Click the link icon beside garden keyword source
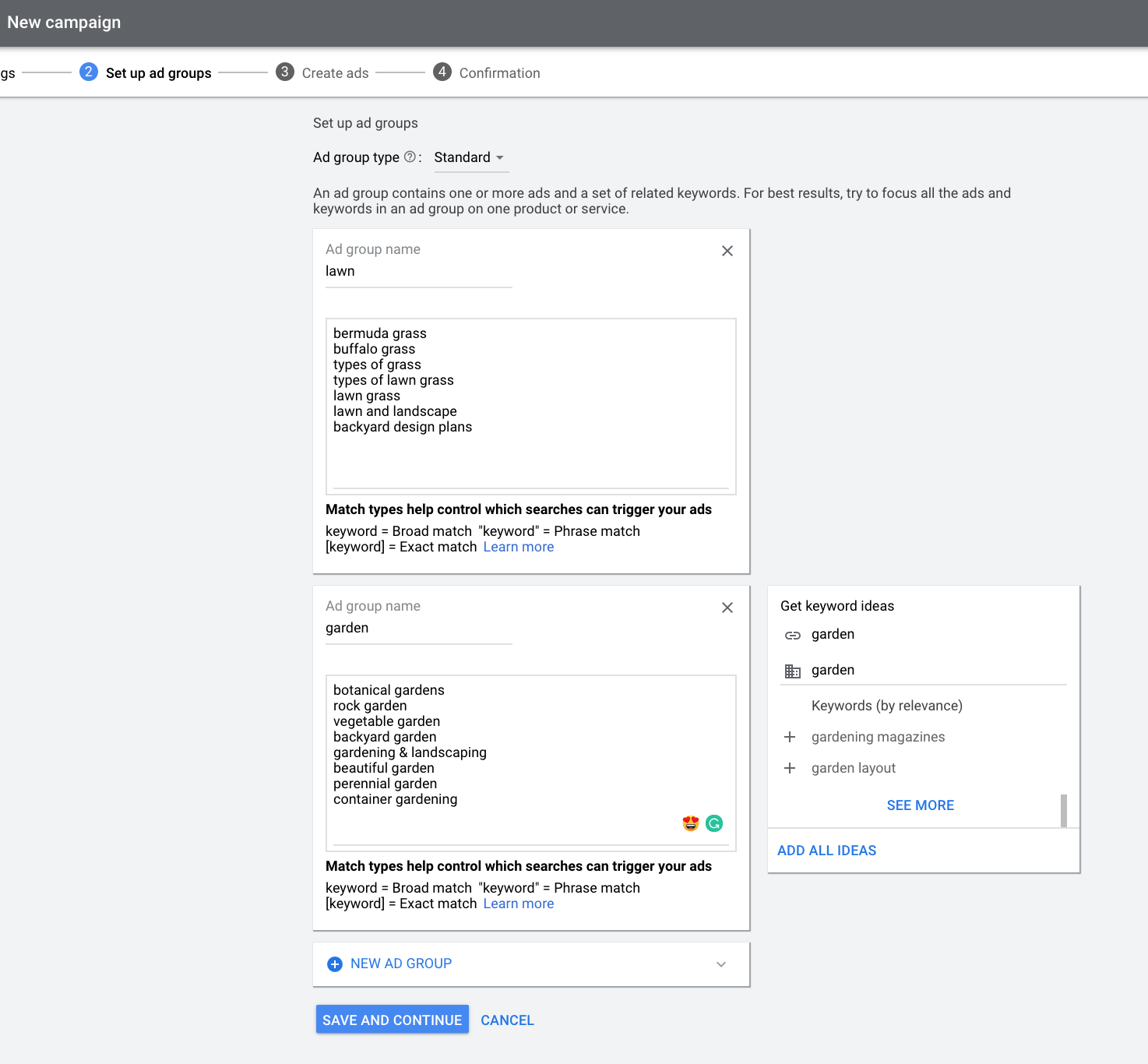The image size is (1148, 1064). [x=794, y=635]
